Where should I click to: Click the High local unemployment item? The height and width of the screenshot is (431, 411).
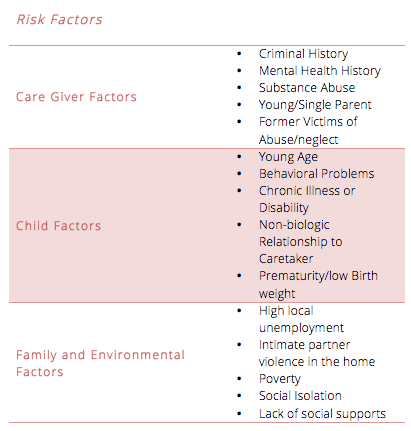pyautogui.click(x=301, y=319)
